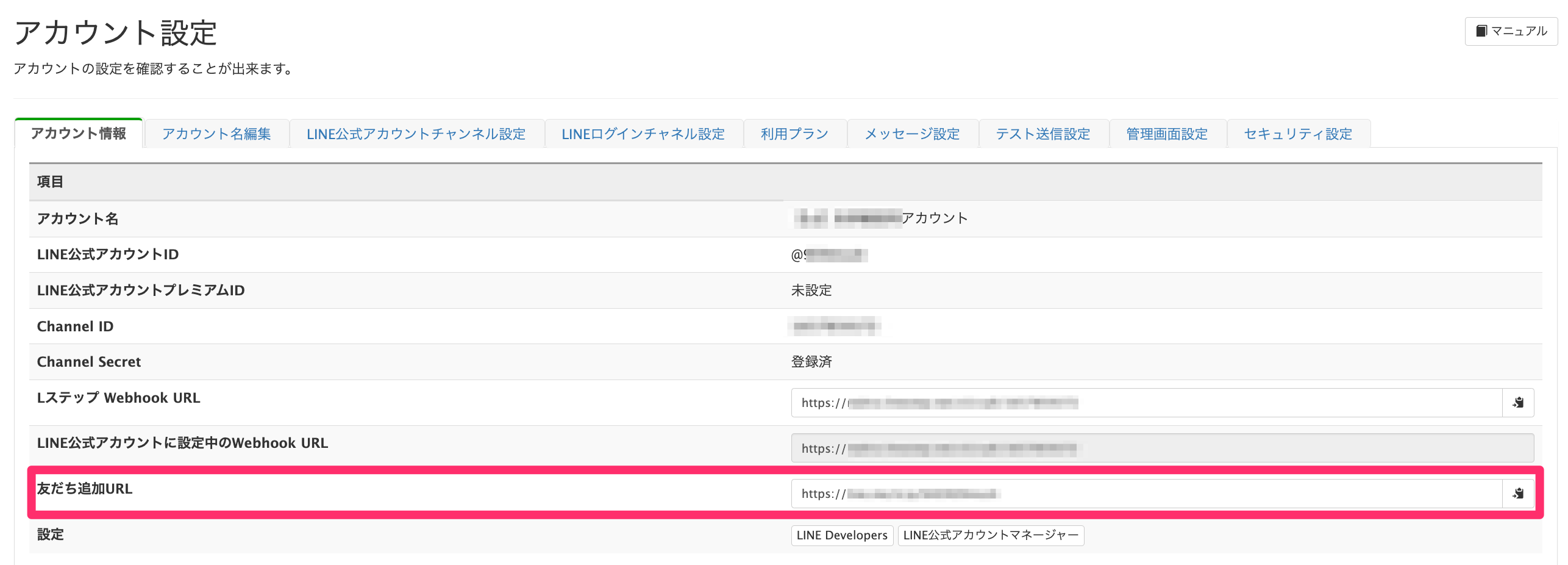Open the LINE公式アカウントチャンネル設定 tab

416,134
